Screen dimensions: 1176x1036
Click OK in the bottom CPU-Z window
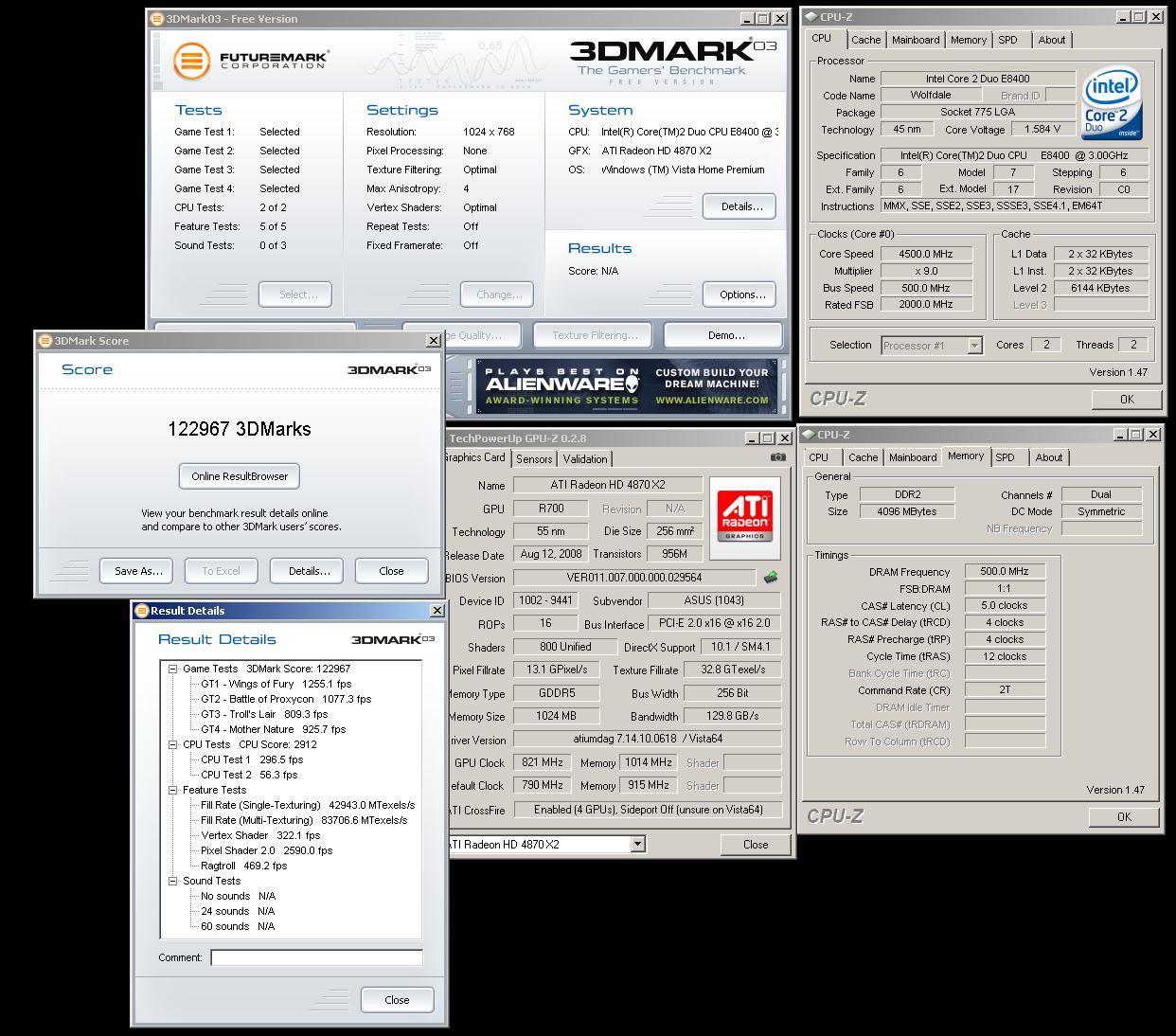(x=1124, y=816)
